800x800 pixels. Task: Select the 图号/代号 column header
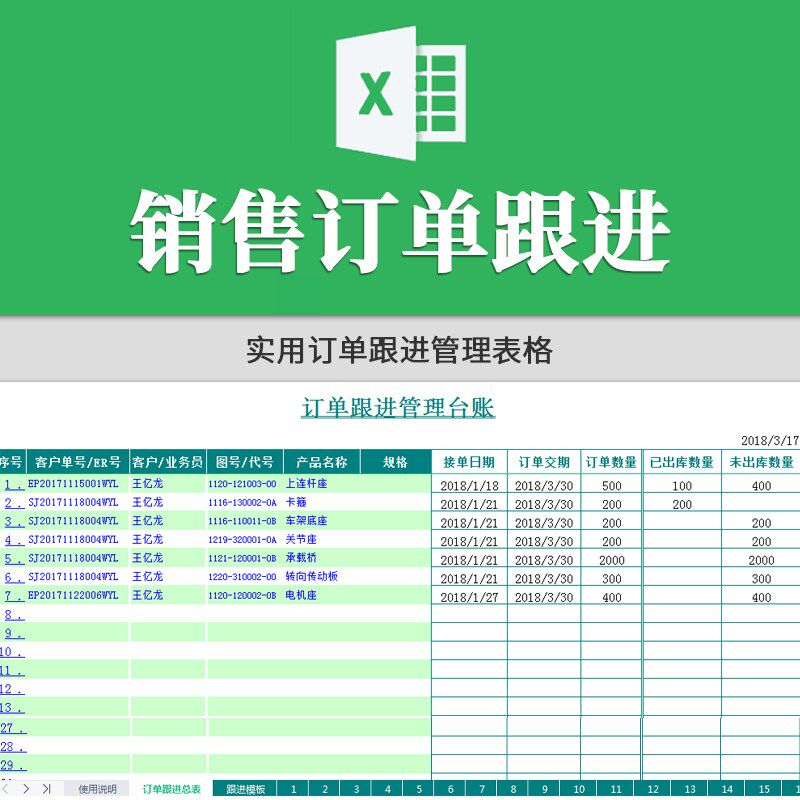click(245, 462)
